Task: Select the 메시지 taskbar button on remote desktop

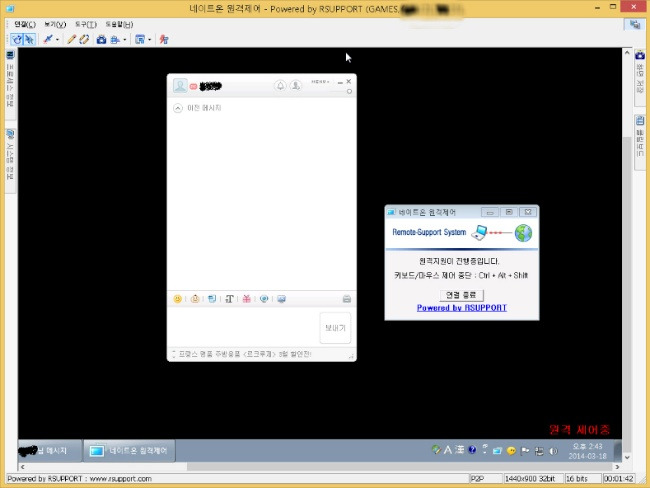Action: [49, 450]
